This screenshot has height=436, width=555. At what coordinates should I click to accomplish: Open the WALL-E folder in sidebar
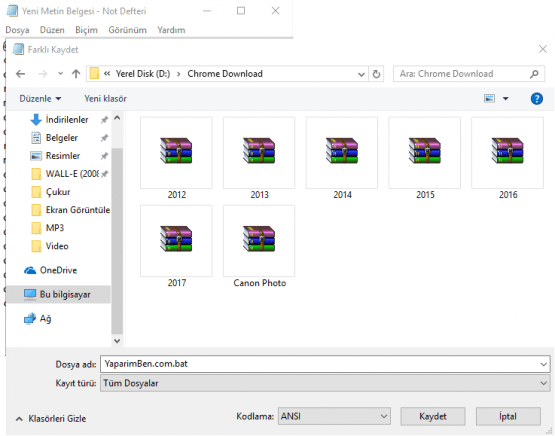click(x=65, y=174)
